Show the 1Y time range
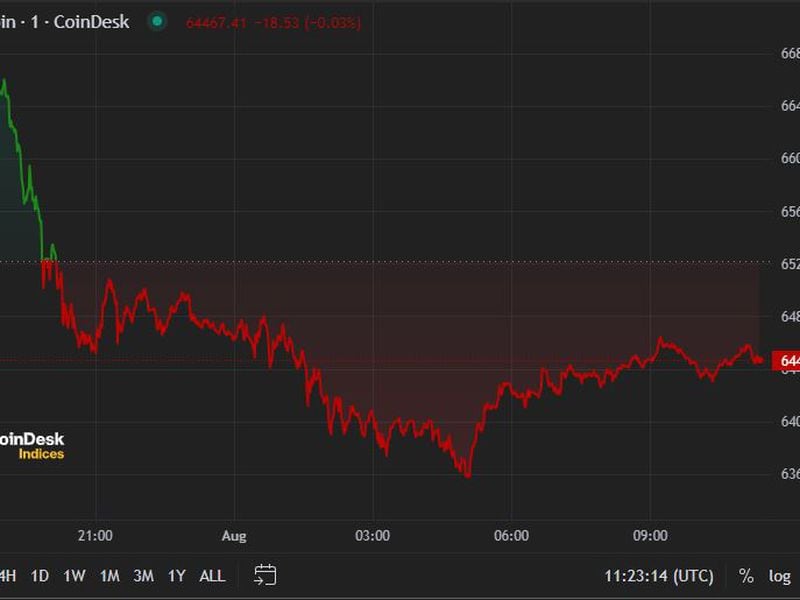This screenshot has height=600, width=800. 177,576
